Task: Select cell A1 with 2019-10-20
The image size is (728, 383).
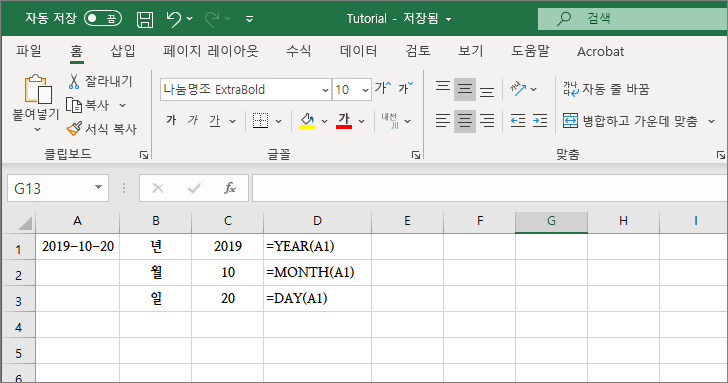Action: point(78,247)
